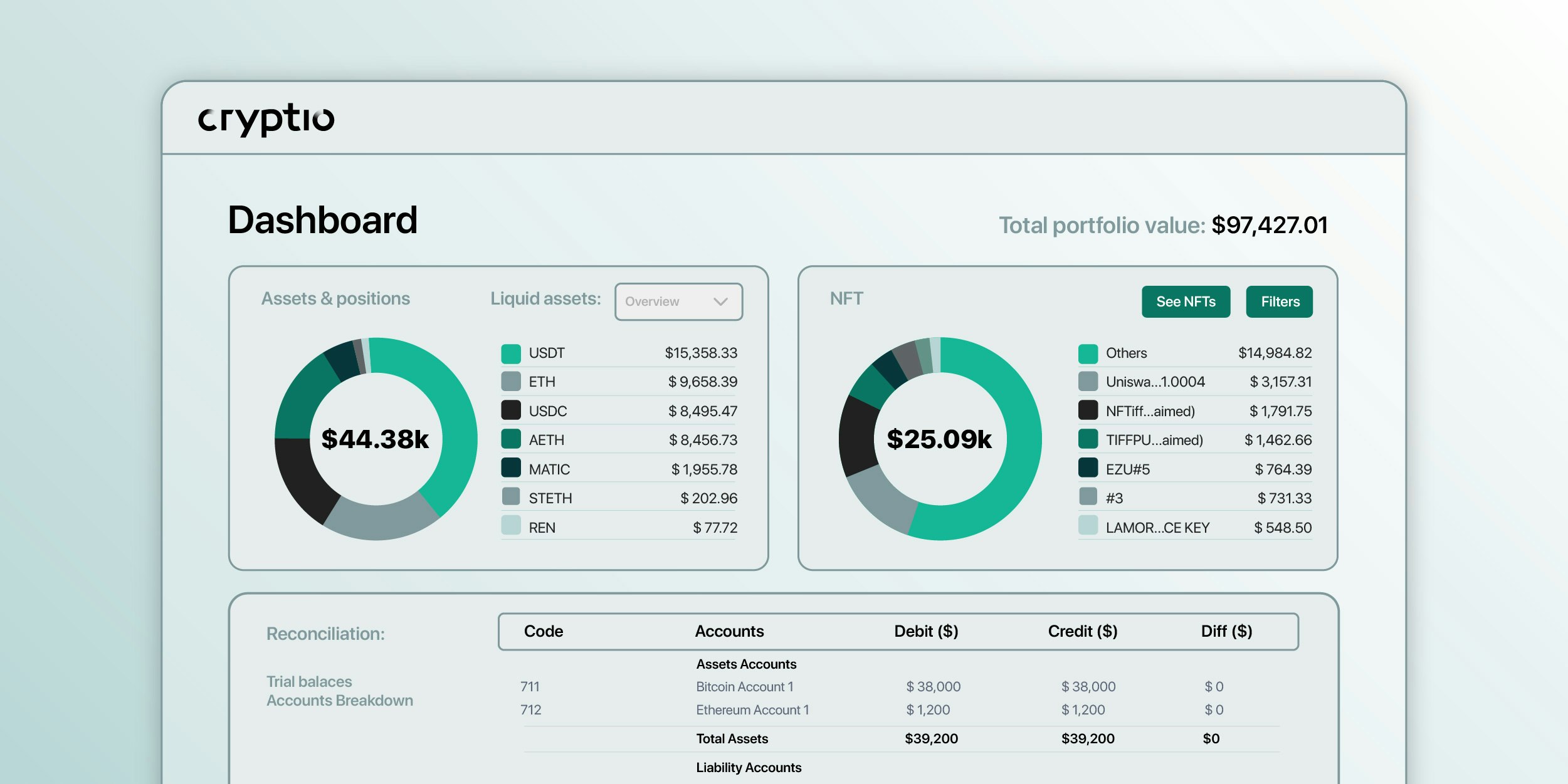Click the Debit ($) column header
1568x784 pixels.
click(x=925, y=631)
